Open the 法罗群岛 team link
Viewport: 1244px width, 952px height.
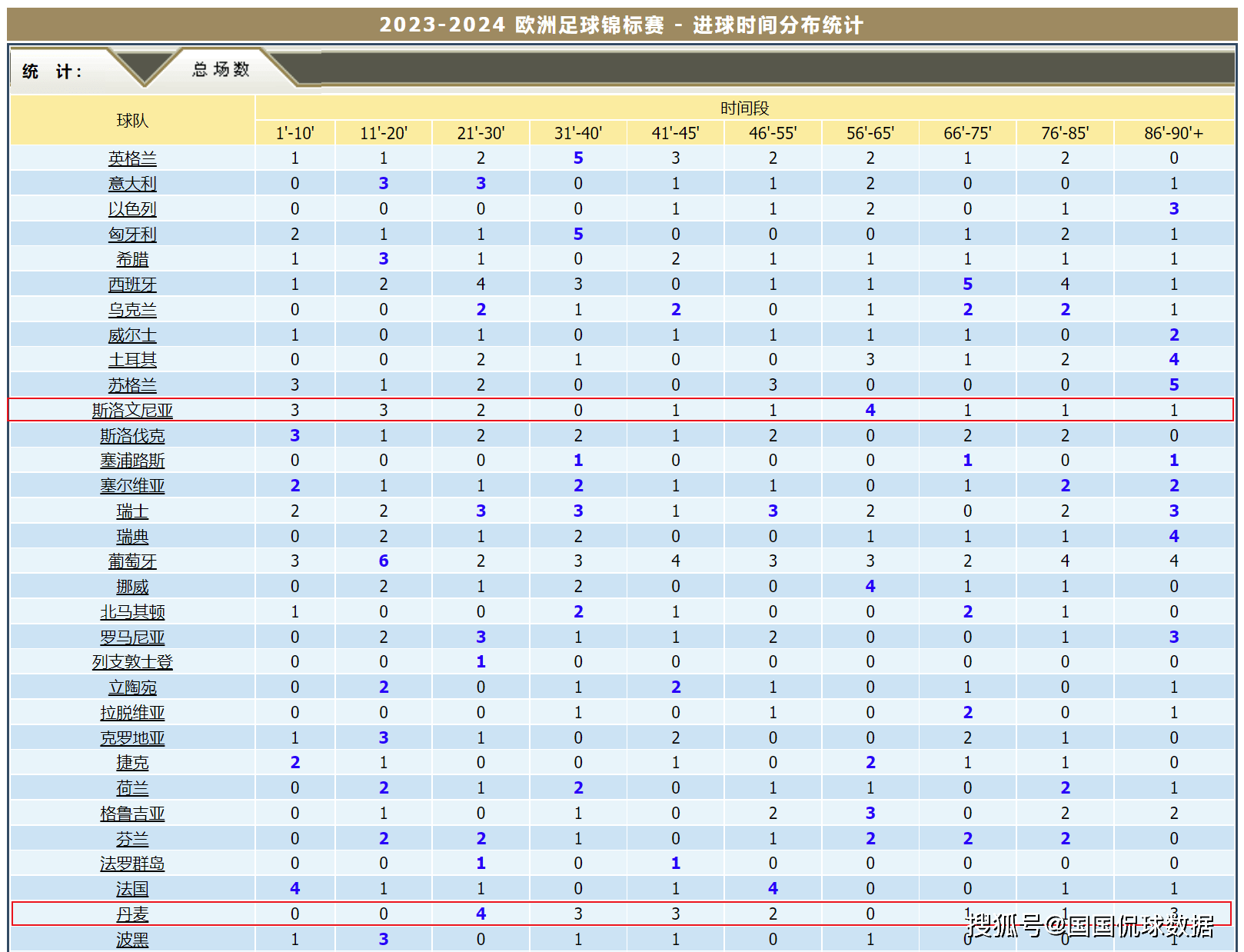(132, 864)
